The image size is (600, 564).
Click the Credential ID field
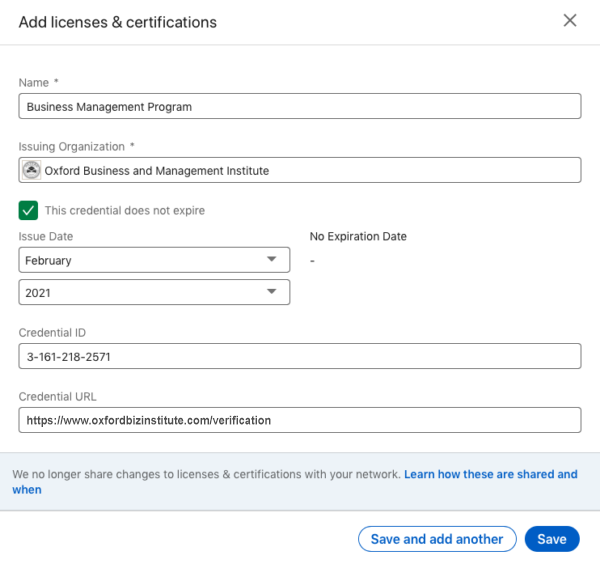[x=300, y=356]
